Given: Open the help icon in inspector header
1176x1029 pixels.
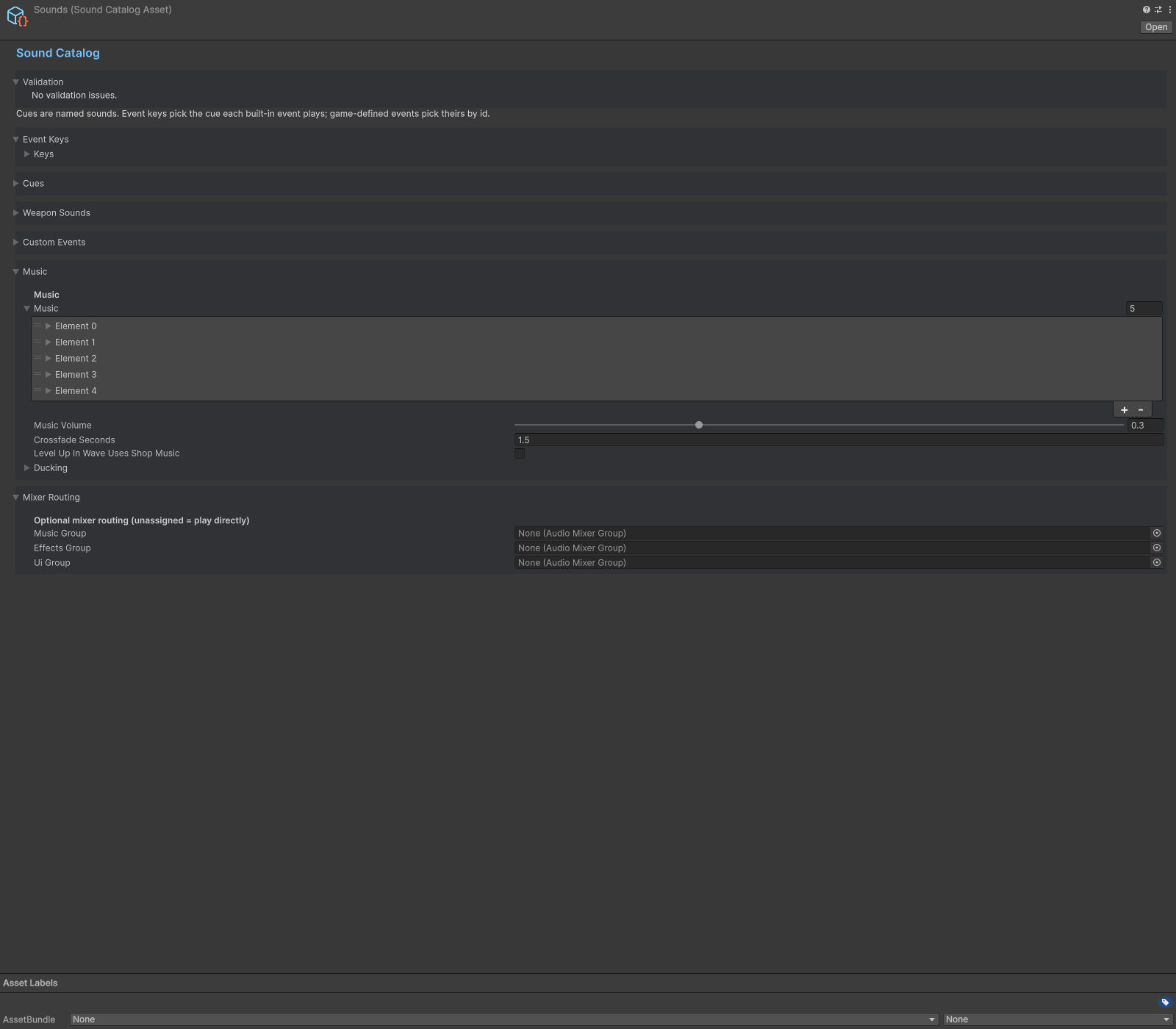Looking at the screenshot, I should click(1146, 10).
